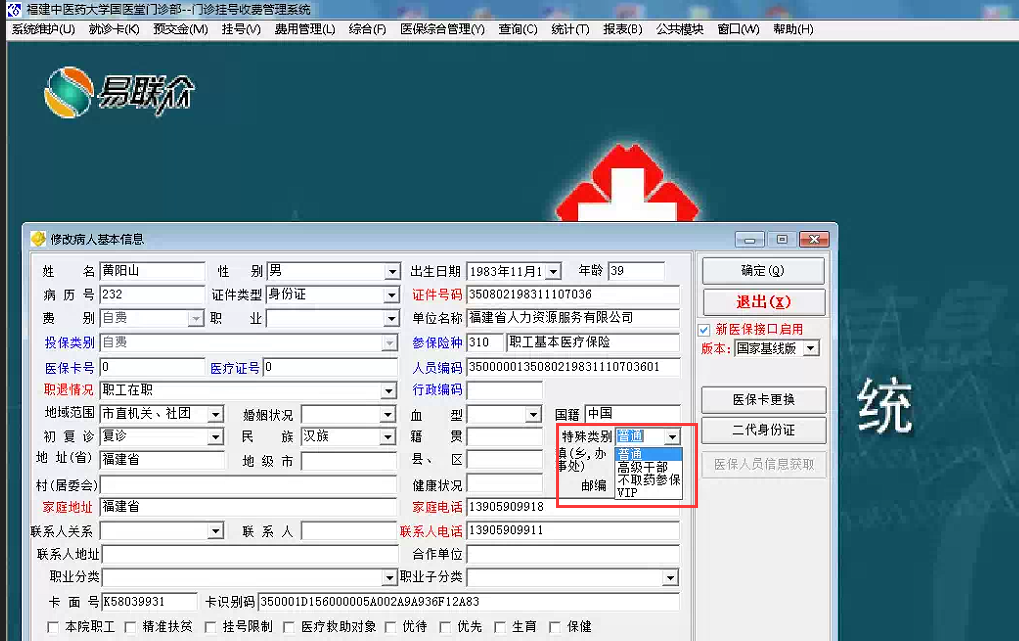Open the 就诊卡(K) menu
This screenshot has width=1019, height=641.
114,29
